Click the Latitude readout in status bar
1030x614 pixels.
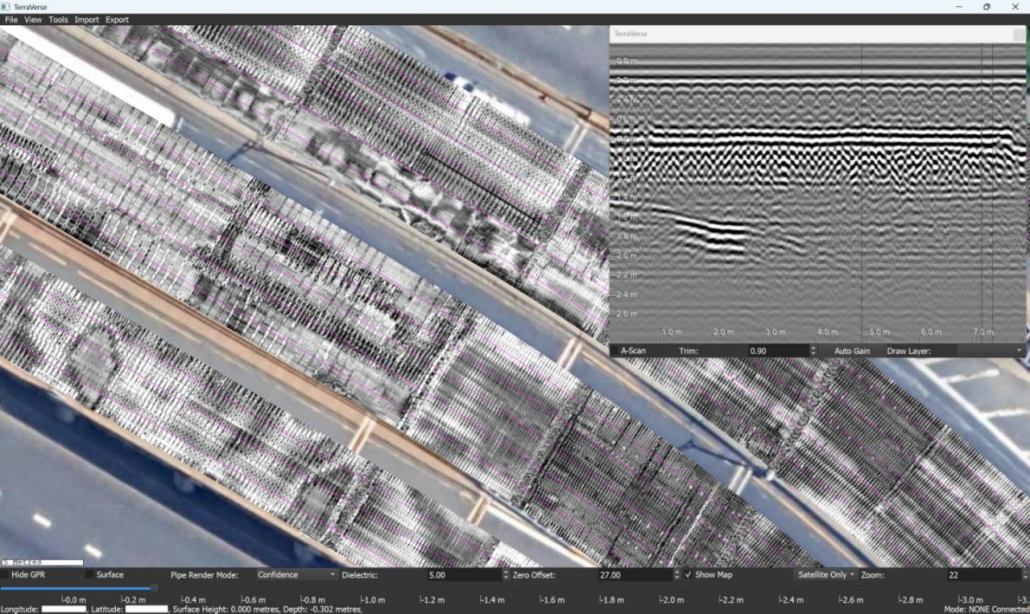(130, 609)
